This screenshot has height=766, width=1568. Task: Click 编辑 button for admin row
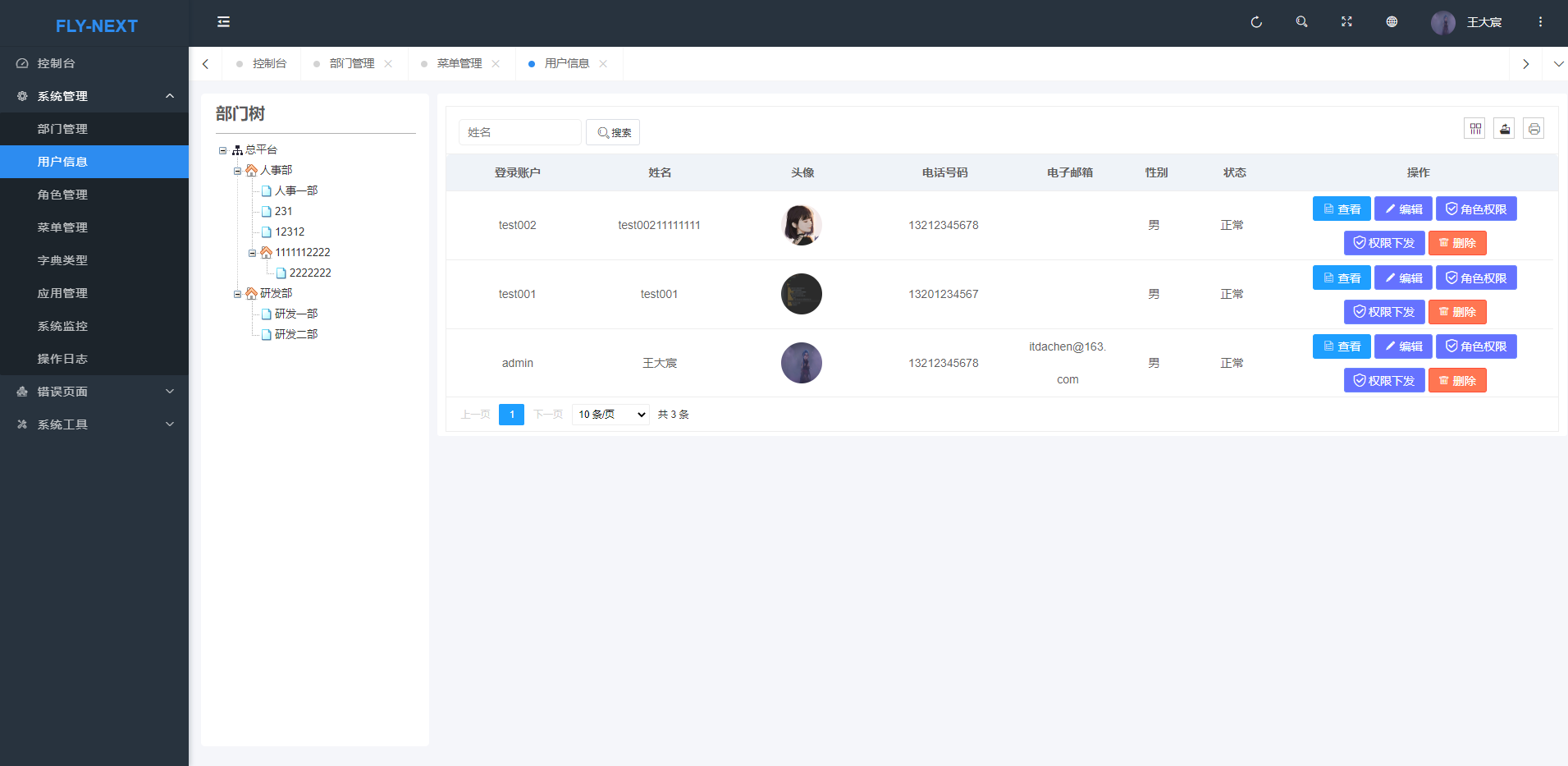(1403, 346)
